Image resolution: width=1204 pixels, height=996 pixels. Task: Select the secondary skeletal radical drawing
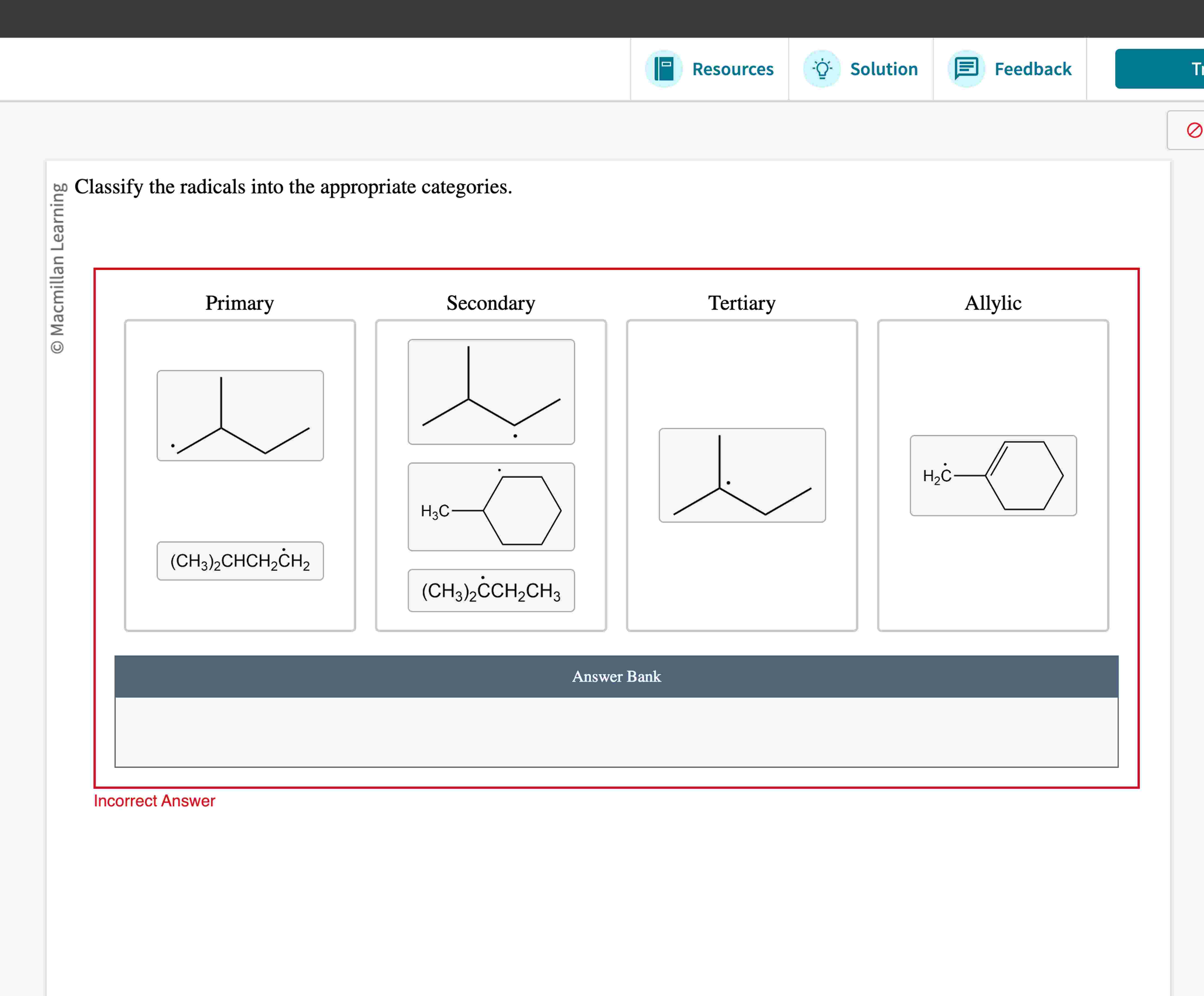[x=491, y=391]
